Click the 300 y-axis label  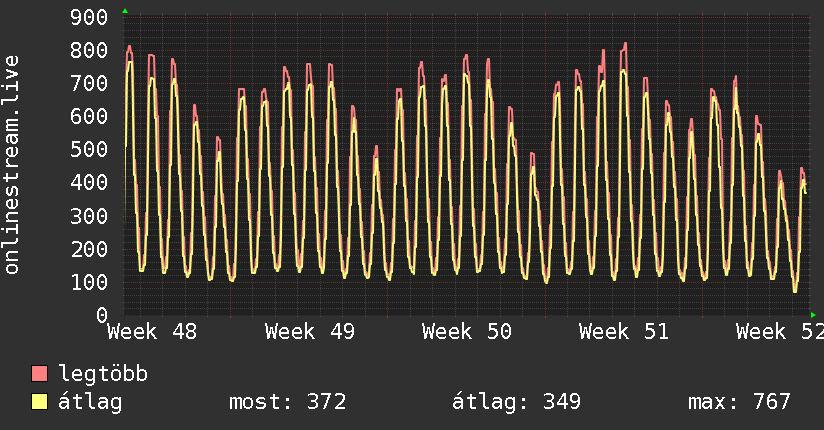click(x=89, y=216)
